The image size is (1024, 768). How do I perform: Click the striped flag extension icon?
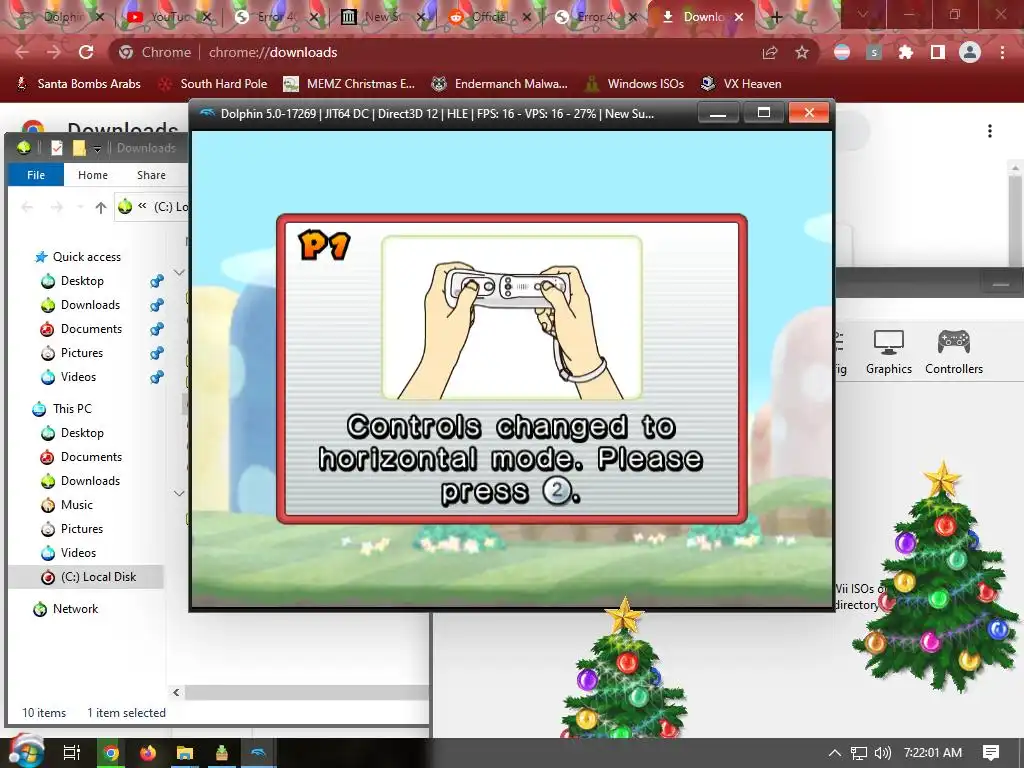[842, 52]
